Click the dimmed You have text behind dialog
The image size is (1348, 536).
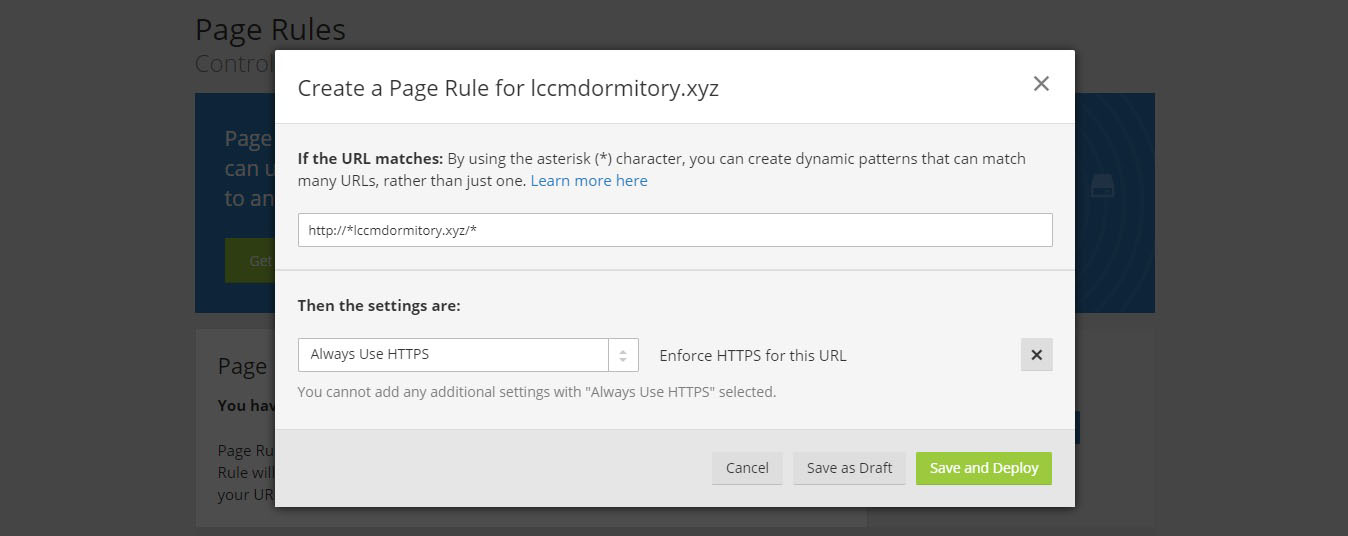click(x=246, y=405)
